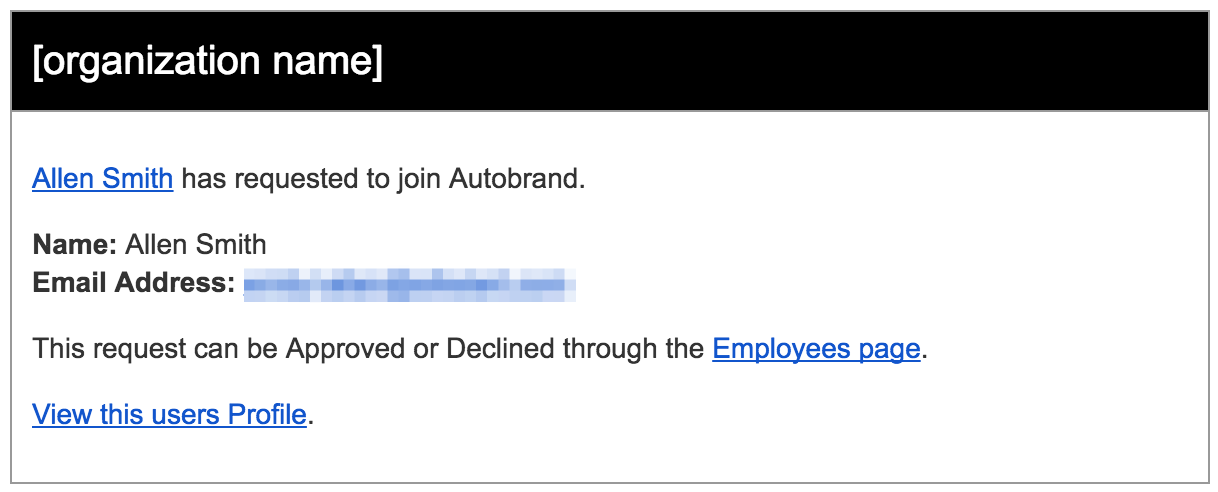
Task: Click the blurred email address value
Action: click(410, 284)
